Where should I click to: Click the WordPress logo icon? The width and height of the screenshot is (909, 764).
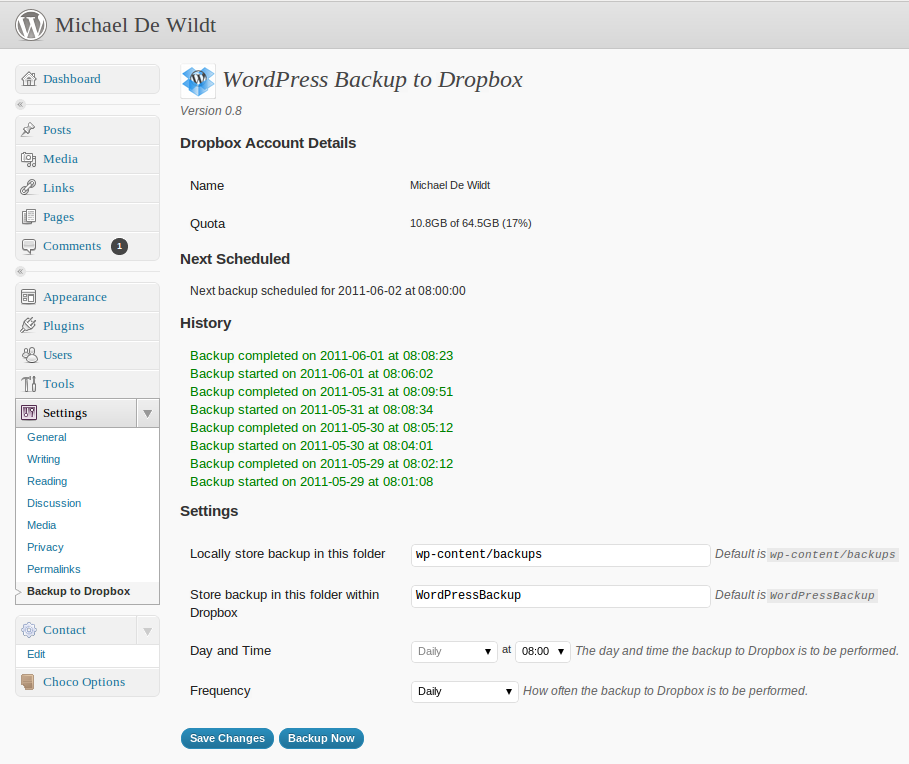coord(31,25)
